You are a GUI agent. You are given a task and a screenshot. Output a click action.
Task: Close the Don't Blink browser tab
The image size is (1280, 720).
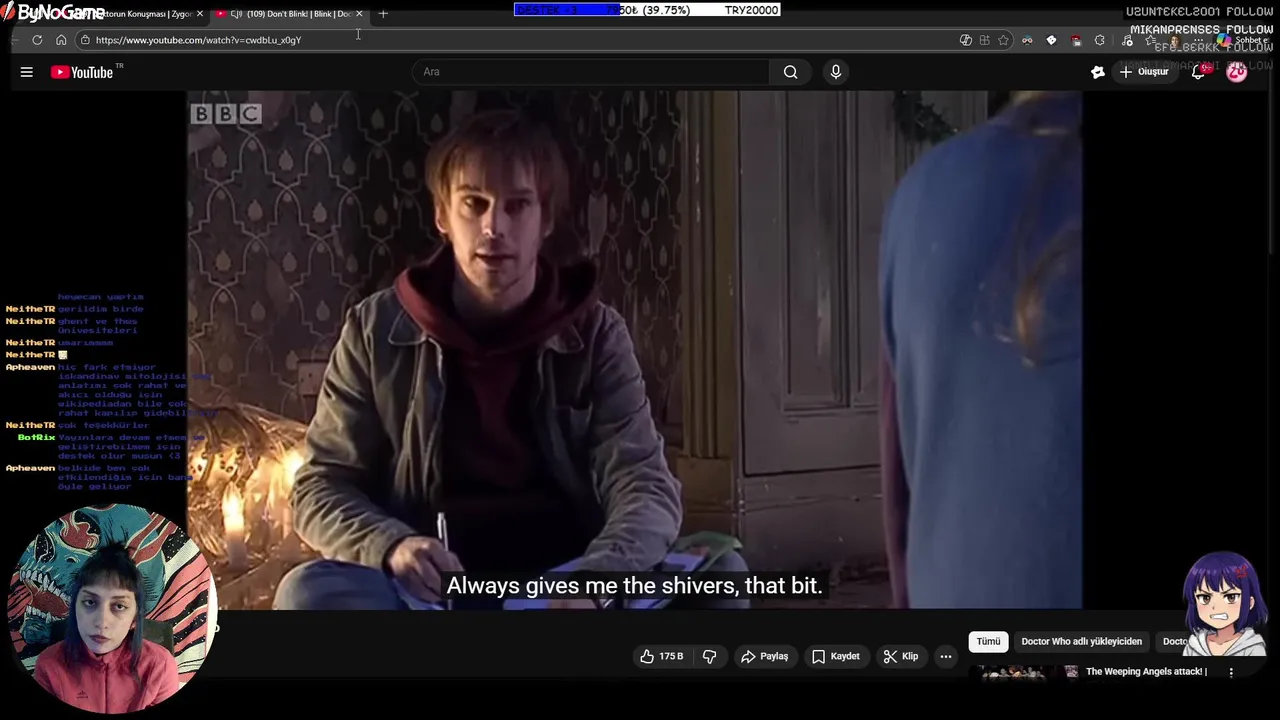coord(359,14)
